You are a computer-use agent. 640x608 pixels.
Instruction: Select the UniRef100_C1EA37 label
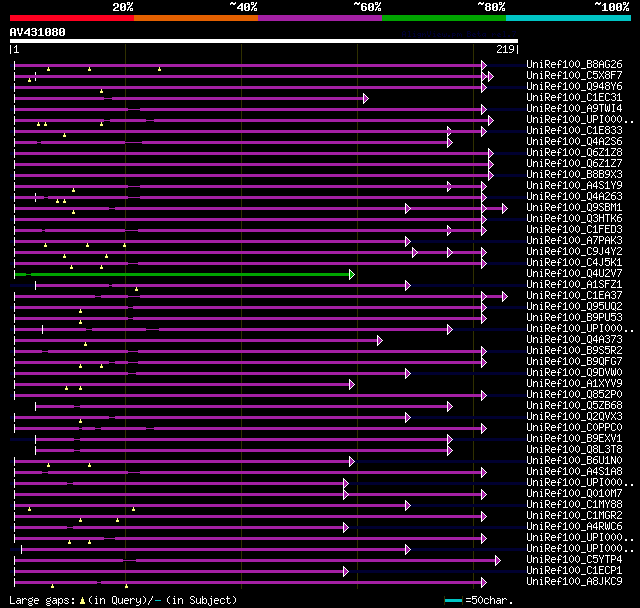pos(574,296)
